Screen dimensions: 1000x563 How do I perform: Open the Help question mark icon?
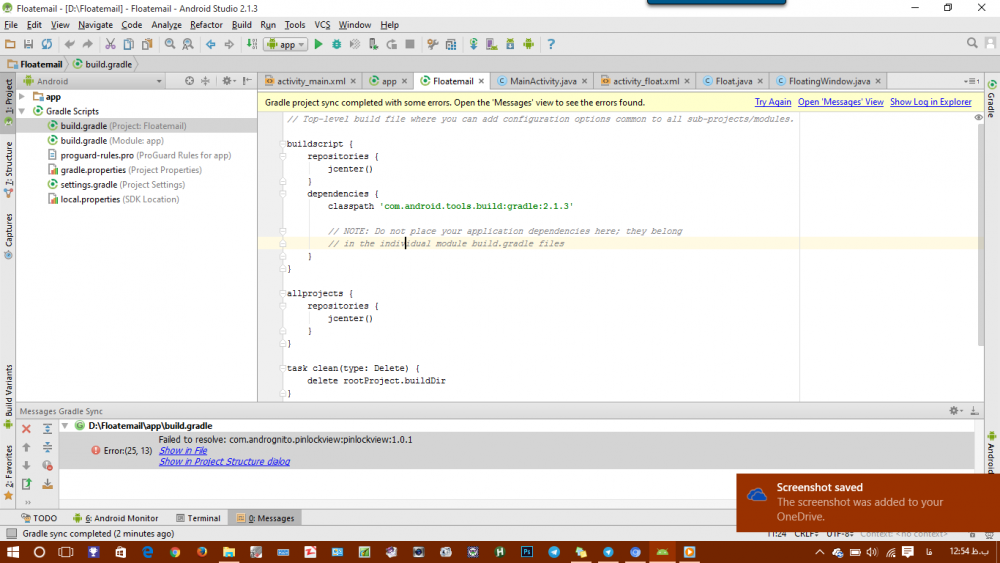551,44
